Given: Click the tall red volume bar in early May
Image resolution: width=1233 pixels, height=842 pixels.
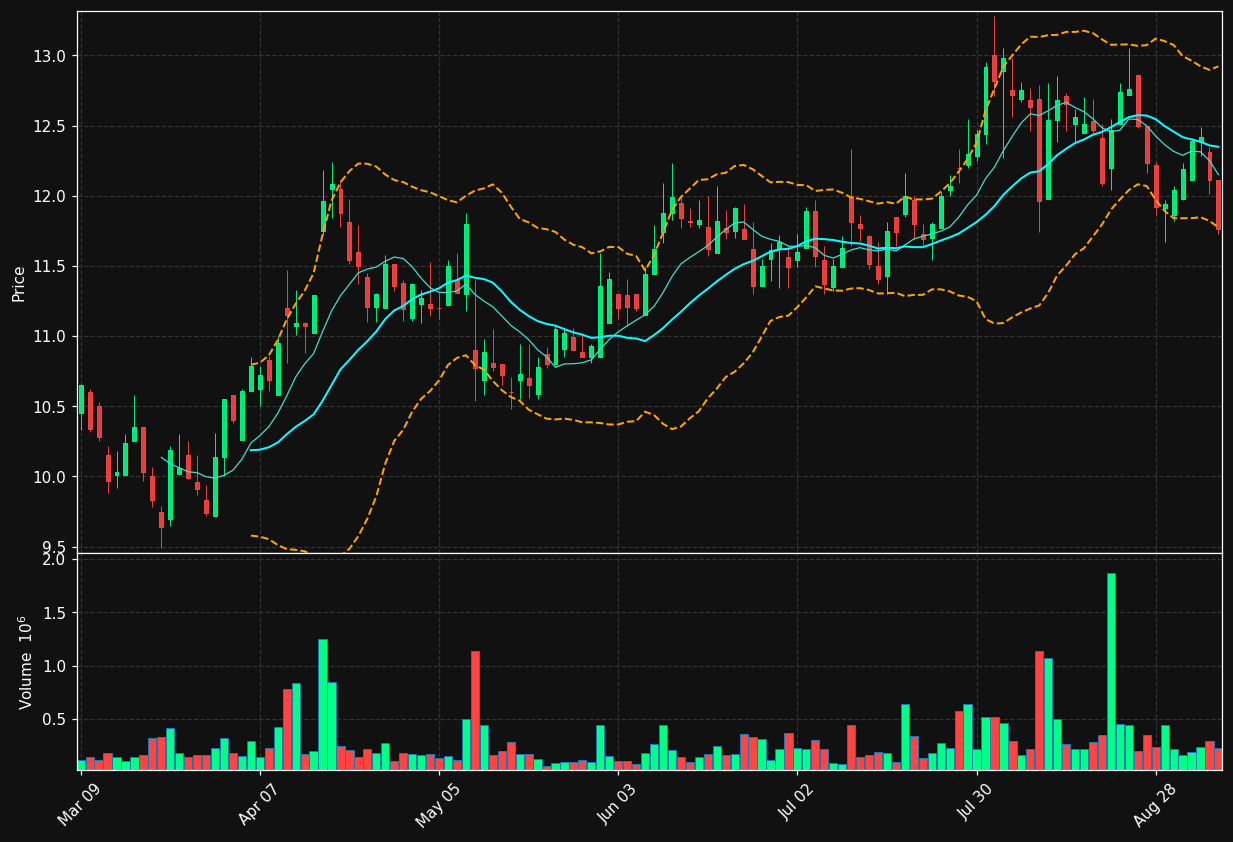Looking at the screenshot, I should (x=475, y=710).
